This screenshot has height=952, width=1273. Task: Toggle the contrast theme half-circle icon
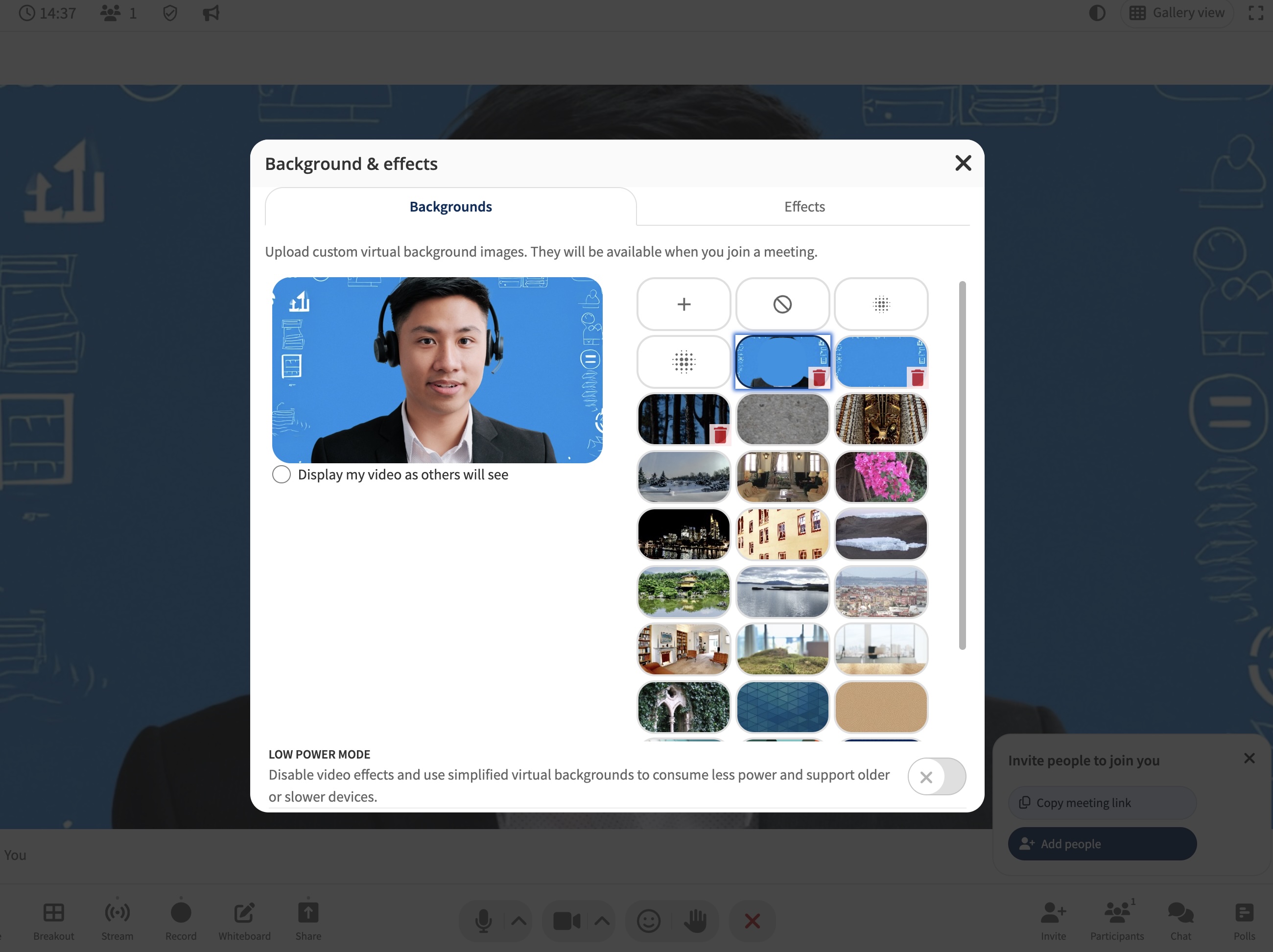point(1097,13)
